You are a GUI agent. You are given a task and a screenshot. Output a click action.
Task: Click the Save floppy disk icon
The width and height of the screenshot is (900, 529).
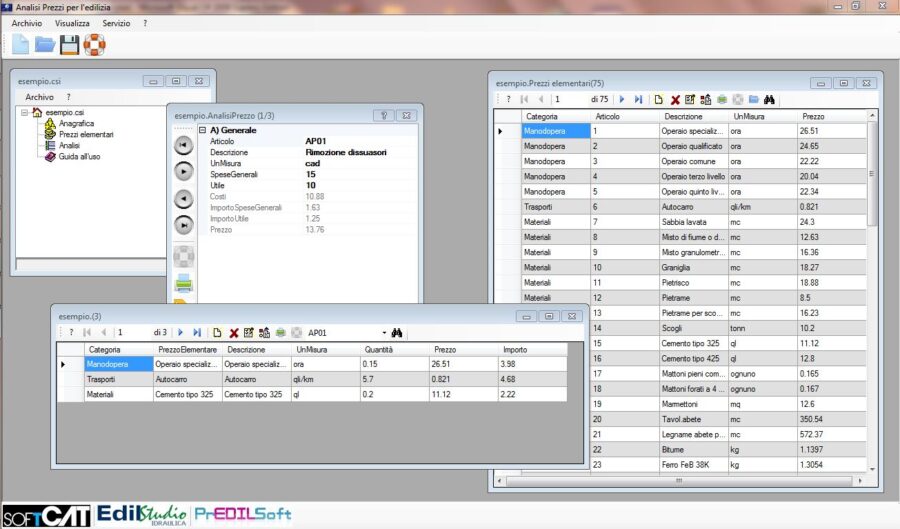[x=69, y=44]
